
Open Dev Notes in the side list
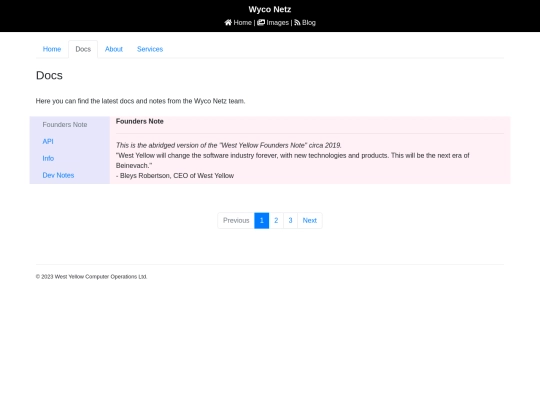pyautogui.click(x=58, y=175)
